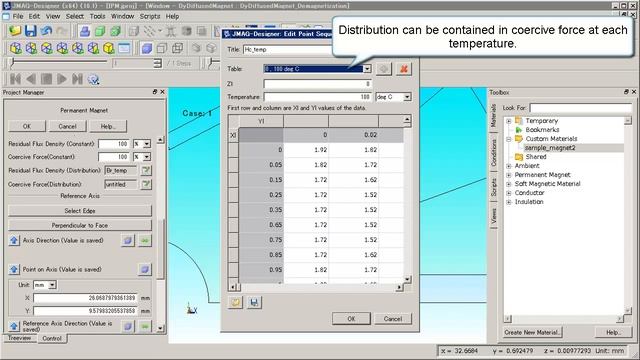Open the Views vertical tab in Toolbox
The width and height of the screenshot is (640, 360).
tap(493, 216)
